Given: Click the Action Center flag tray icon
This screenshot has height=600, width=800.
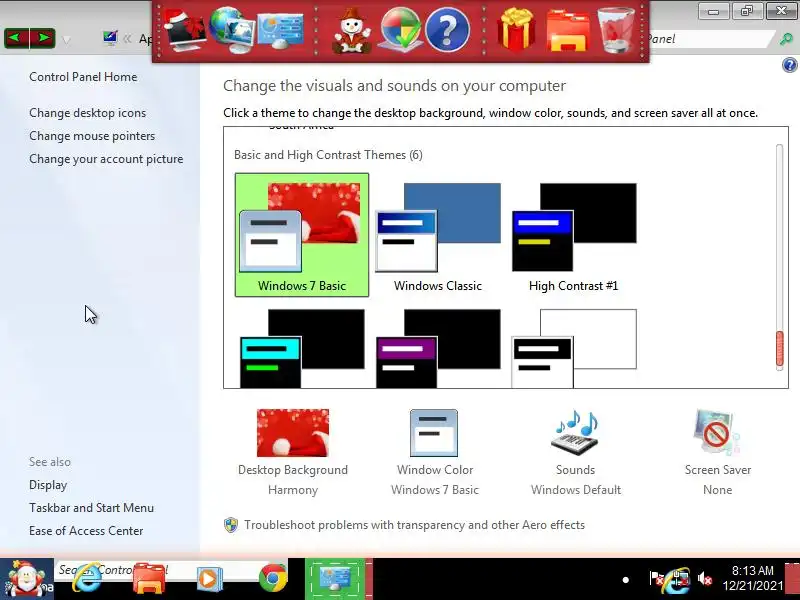Looking at the screenshot, I should tap(657, 580).
